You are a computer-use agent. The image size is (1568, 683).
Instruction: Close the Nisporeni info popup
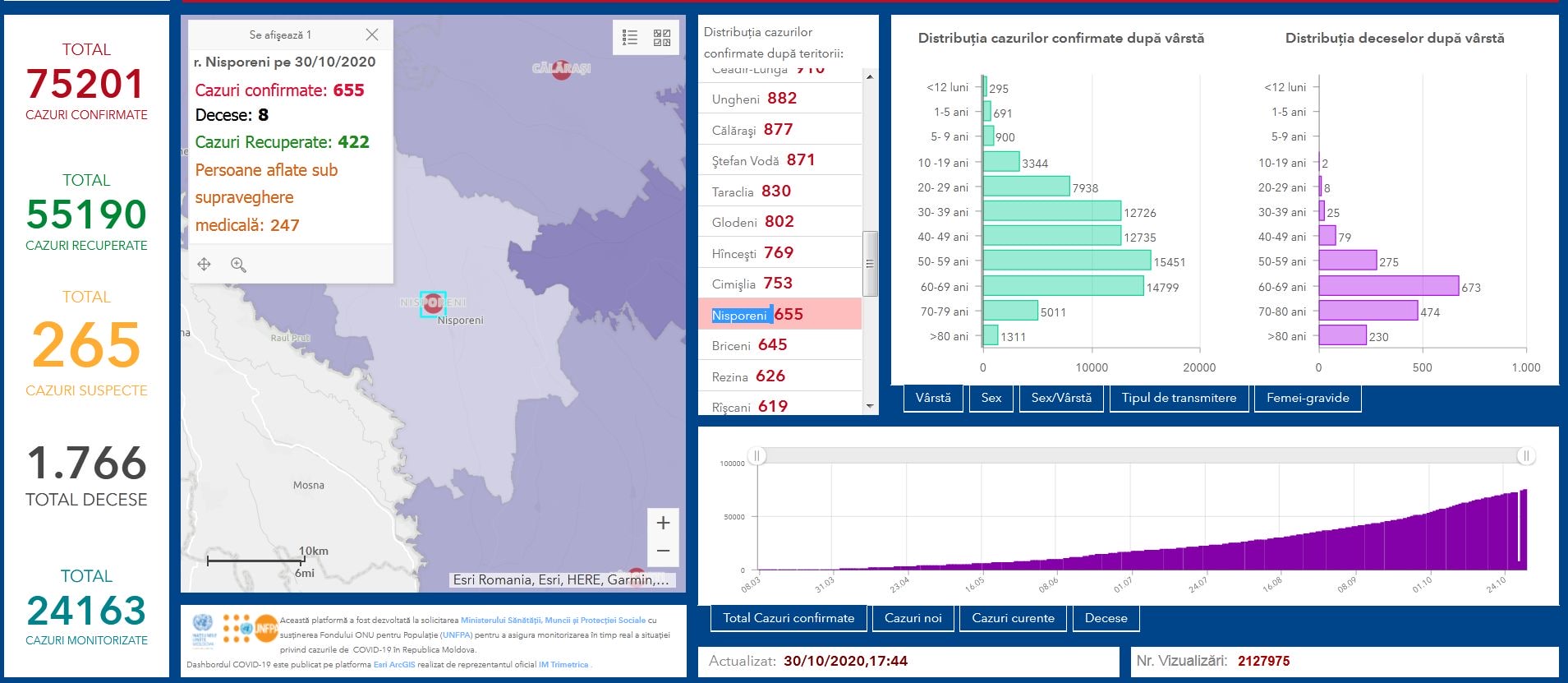coord(372,35)
